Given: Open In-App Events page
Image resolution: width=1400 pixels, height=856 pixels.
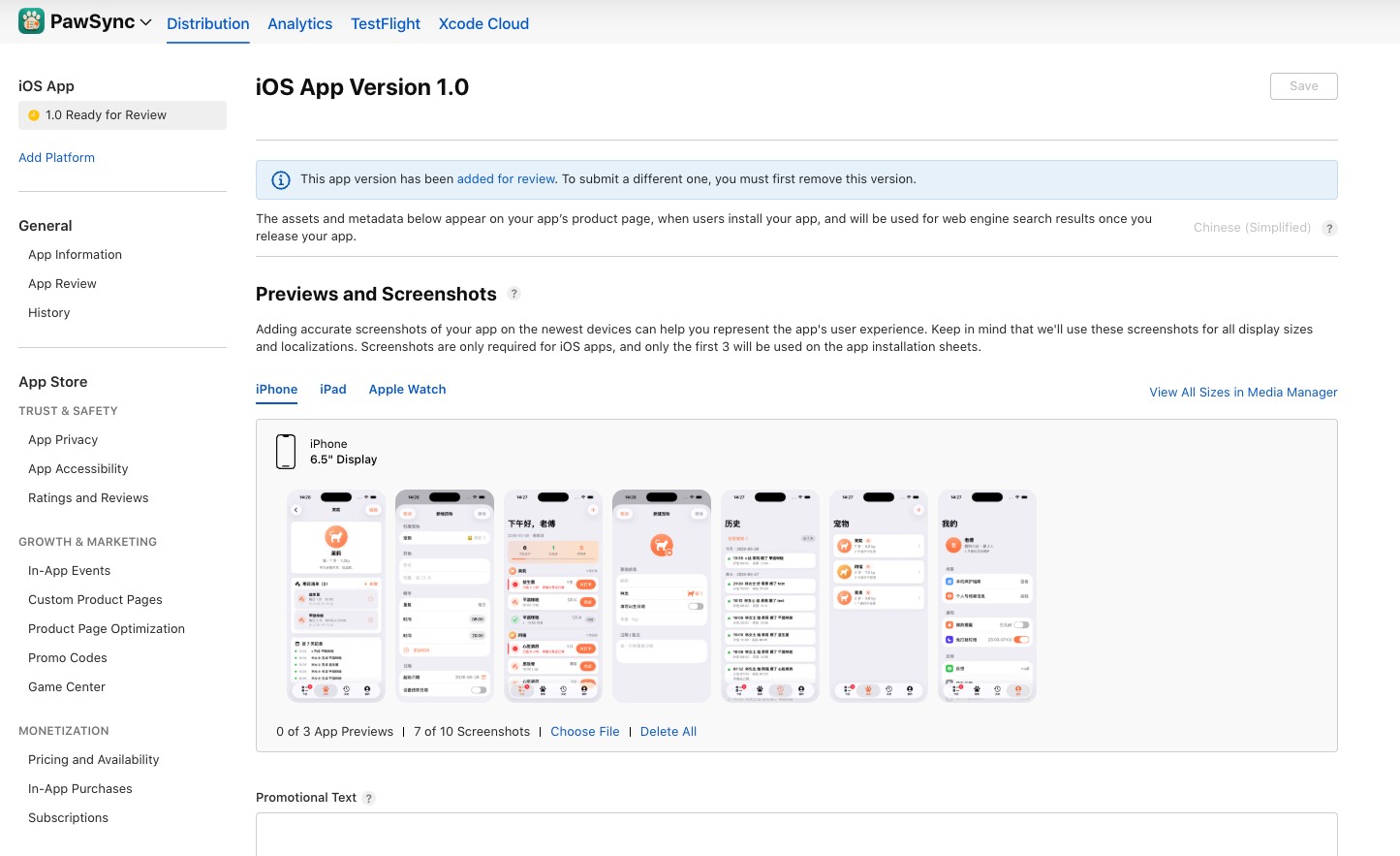Looking at the screenshot, I should pos(70,571).
